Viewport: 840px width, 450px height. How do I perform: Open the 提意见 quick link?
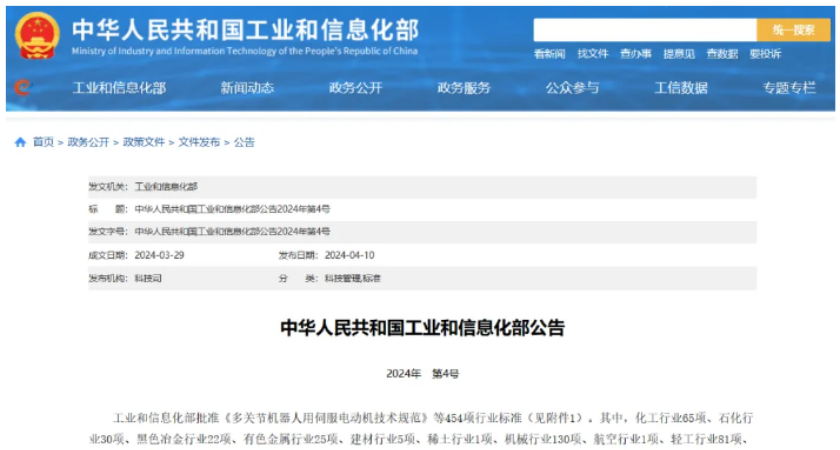[679, 54]
